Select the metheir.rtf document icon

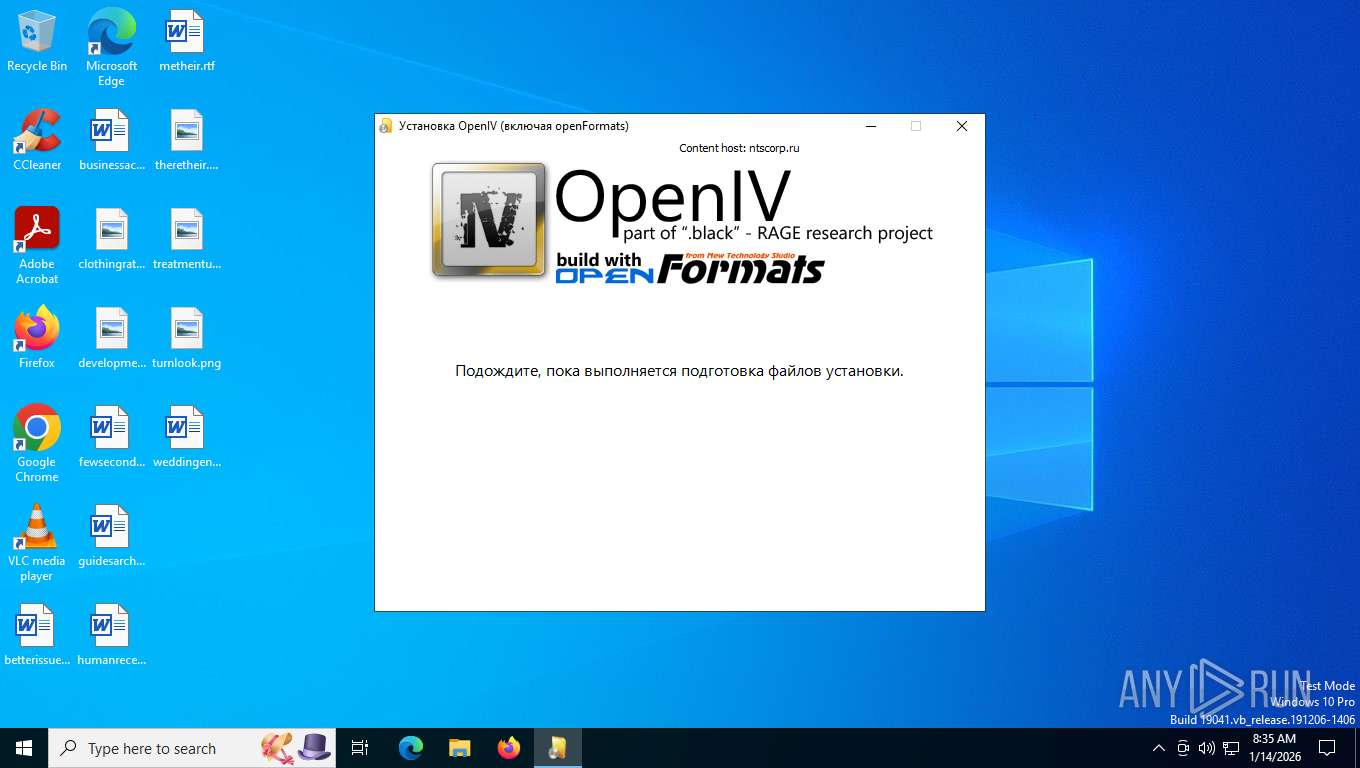187,42
